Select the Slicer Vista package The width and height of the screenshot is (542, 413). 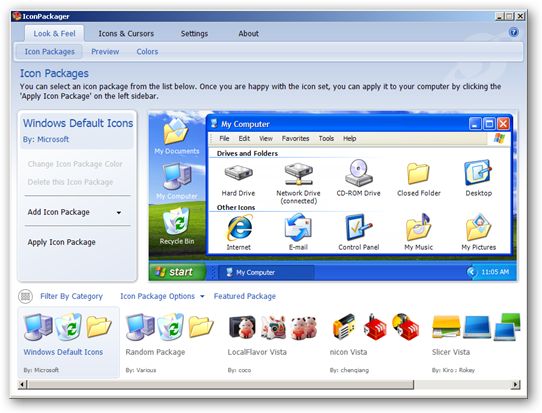click(x=476, y=342)
